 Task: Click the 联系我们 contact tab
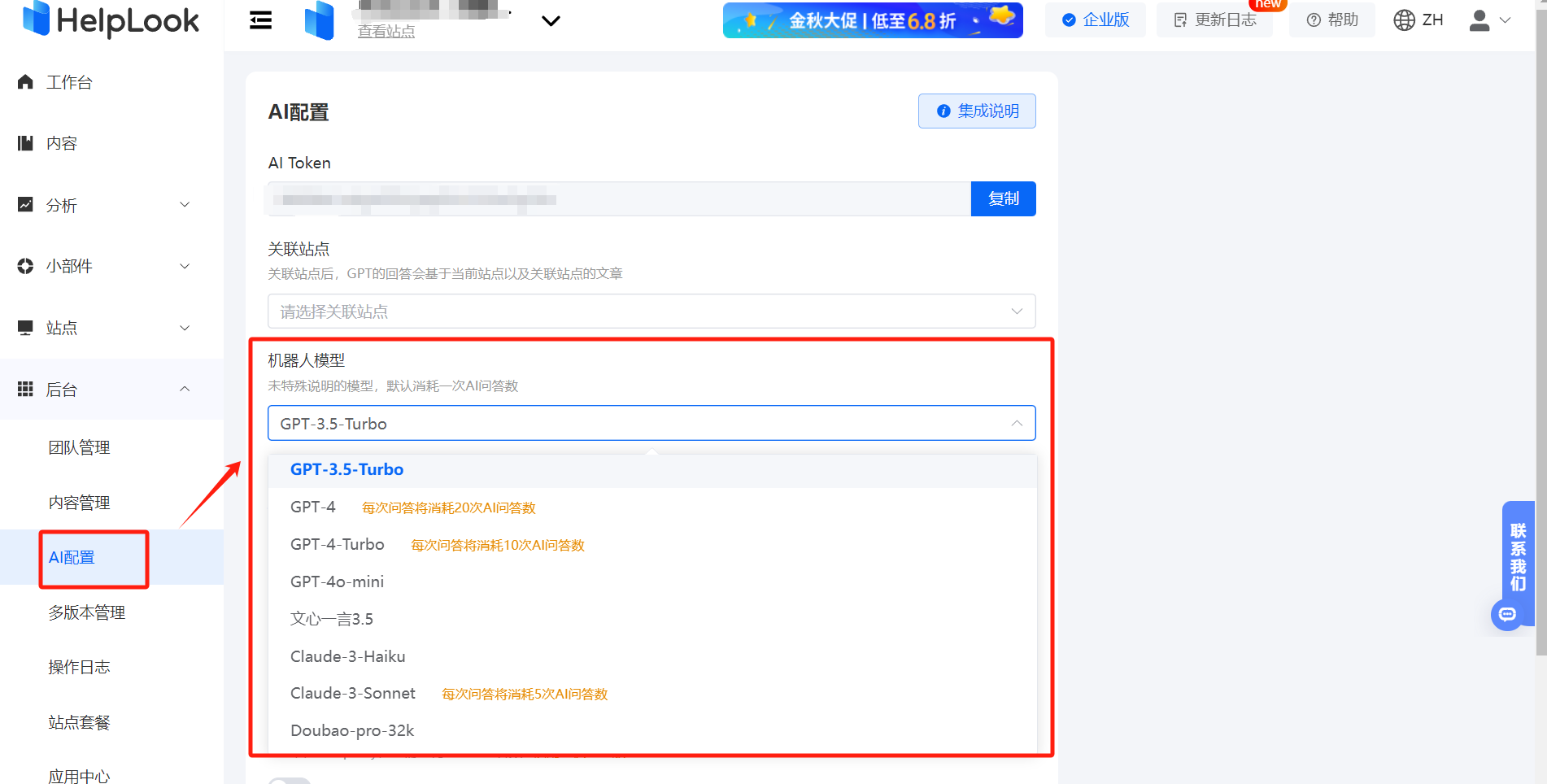pos(1518,557)
